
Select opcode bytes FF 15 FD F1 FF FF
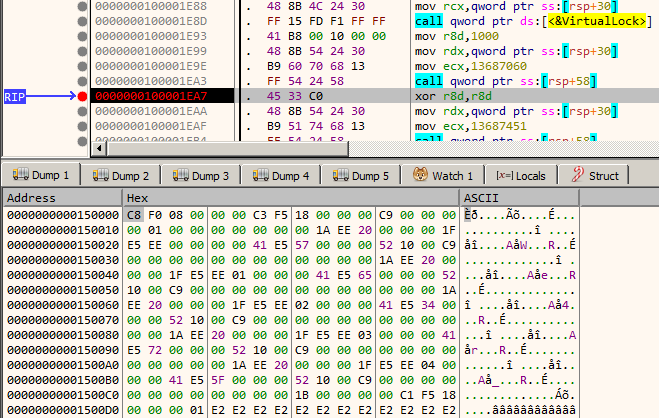click(326, 21)
